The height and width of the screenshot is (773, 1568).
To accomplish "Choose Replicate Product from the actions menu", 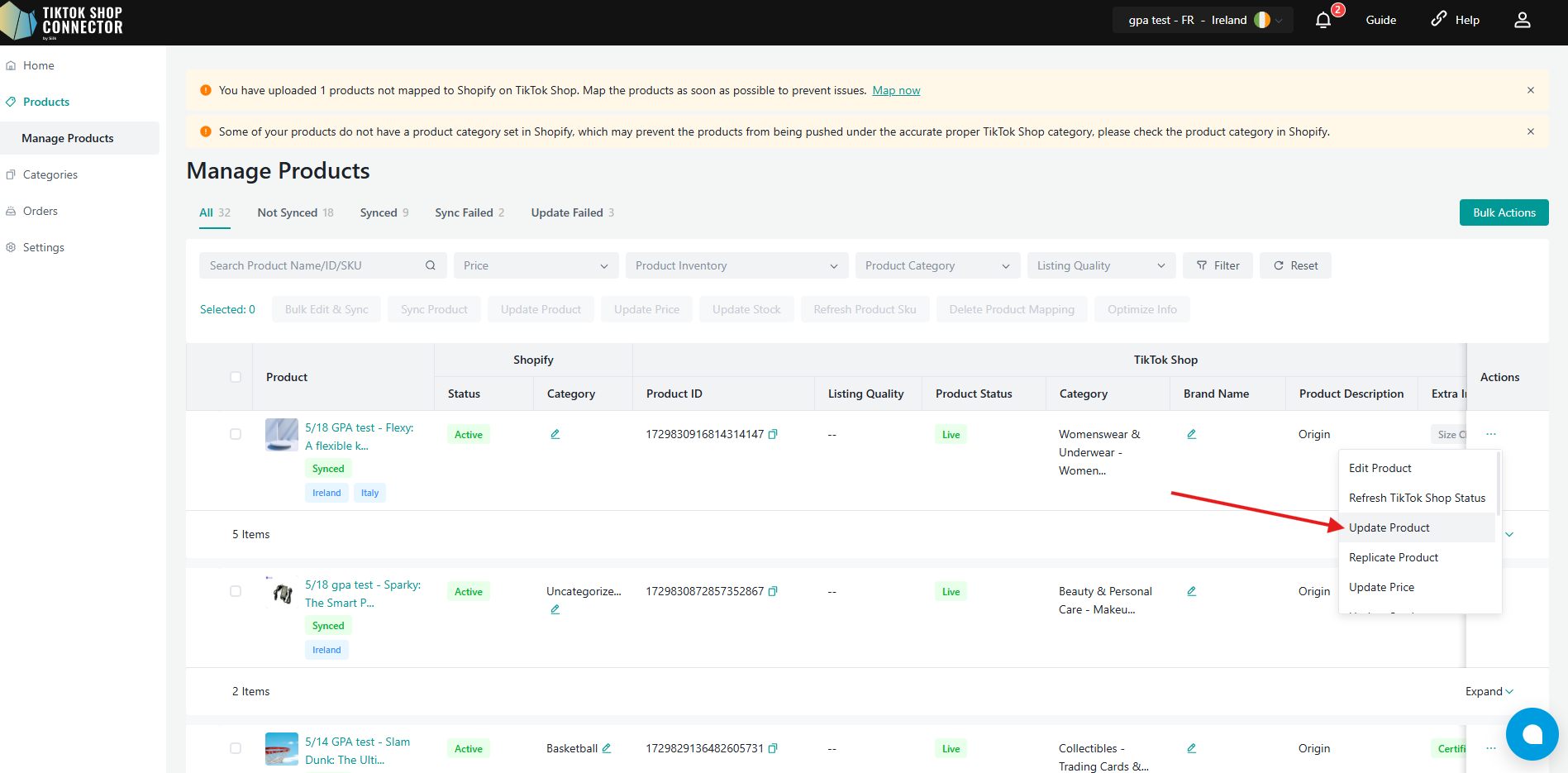I will click(x=1418, y=557).
